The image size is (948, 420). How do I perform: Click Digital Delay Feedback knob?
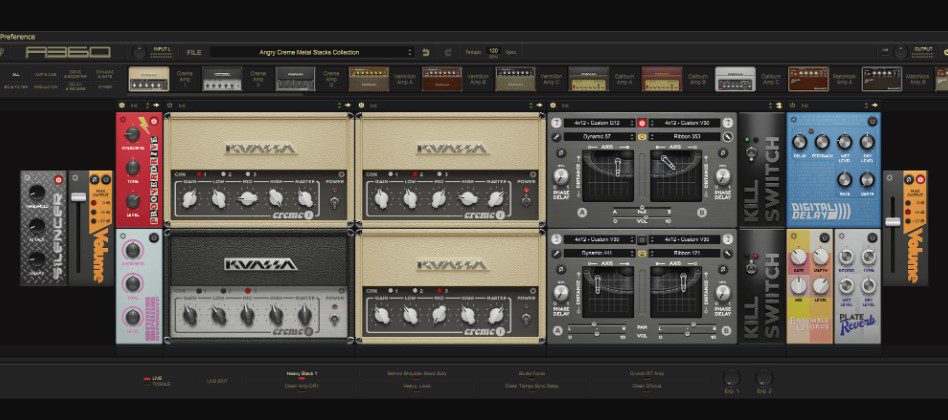(822, 143)
